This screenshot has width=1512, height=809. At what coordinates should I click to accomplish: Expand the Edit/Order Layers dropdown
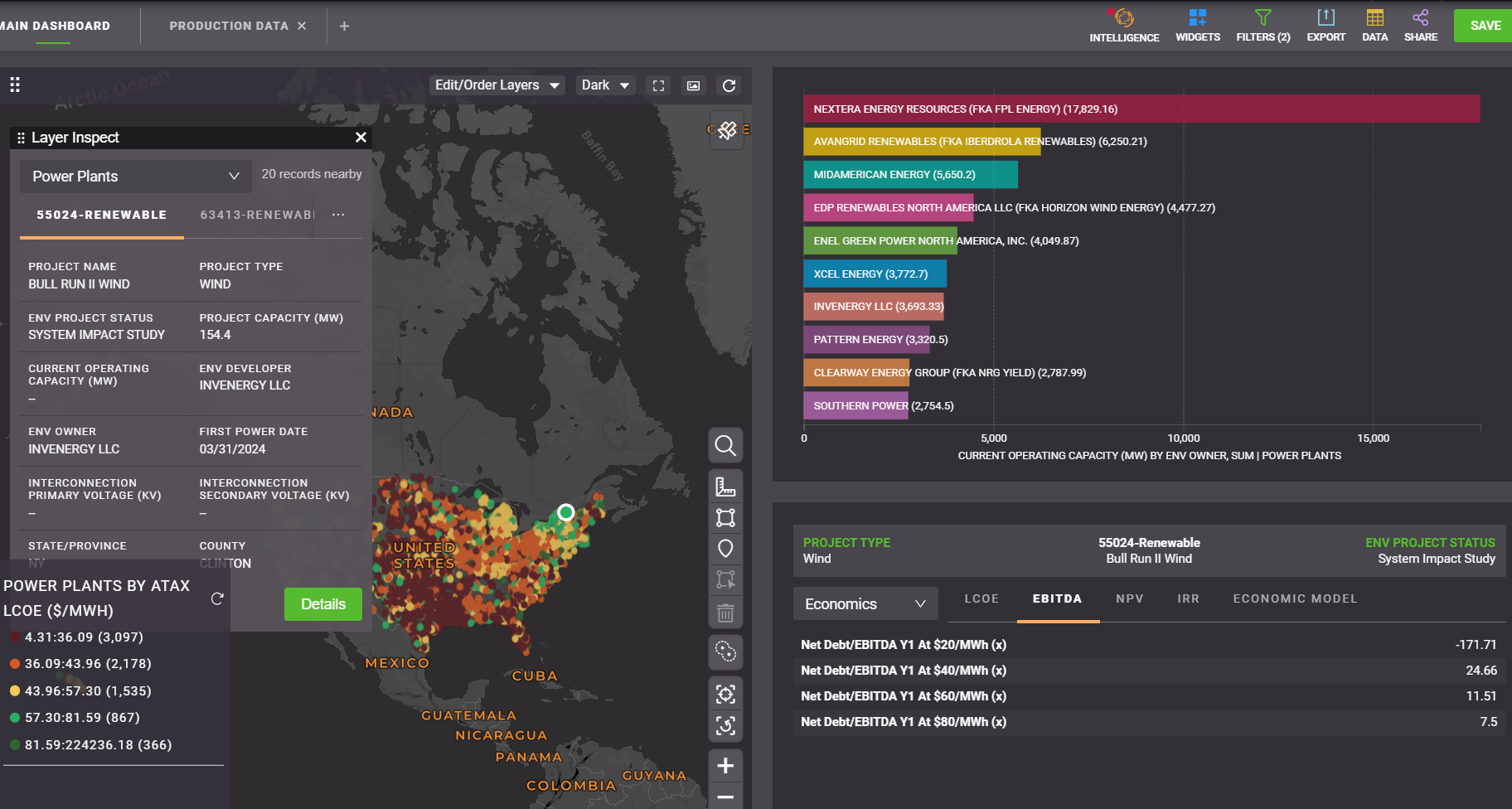[497, 85]
